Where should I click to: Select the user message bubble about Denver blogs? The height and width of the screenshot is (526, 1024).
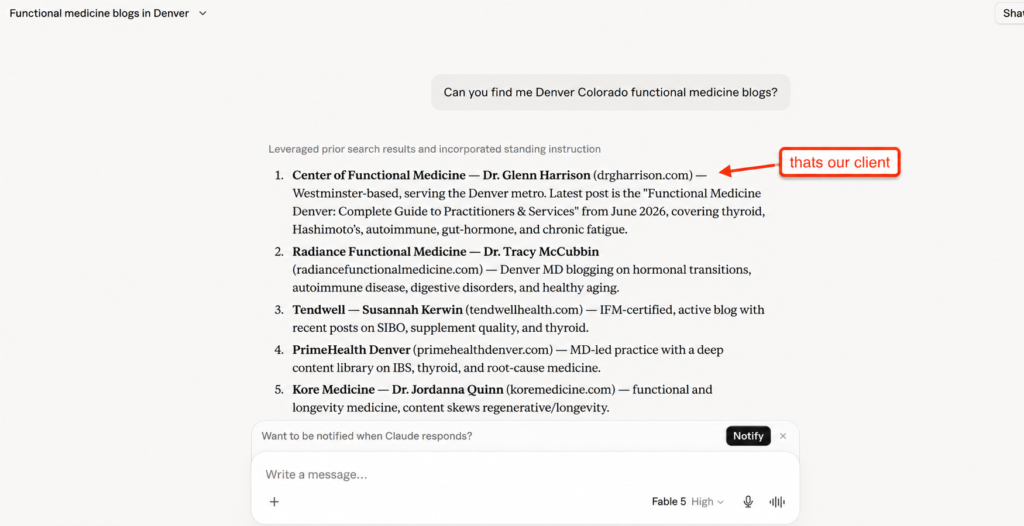[611, 92]
